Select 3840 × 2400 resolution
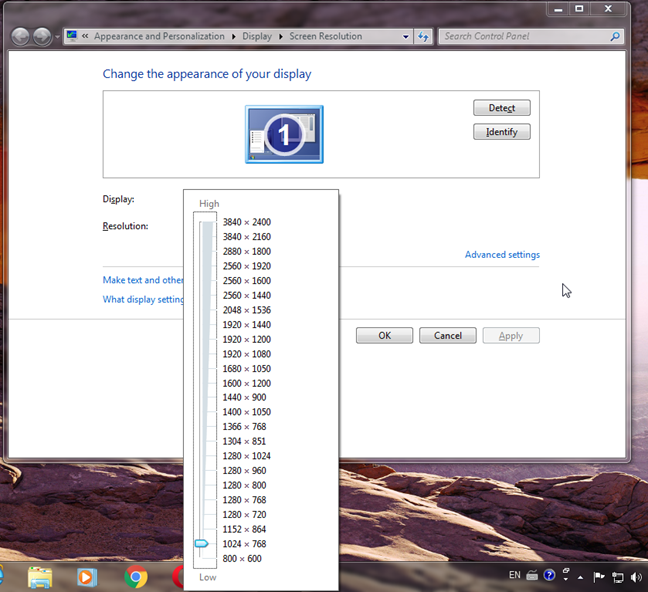The height and width of the screenshot is (592, 648). click(247, 222)
